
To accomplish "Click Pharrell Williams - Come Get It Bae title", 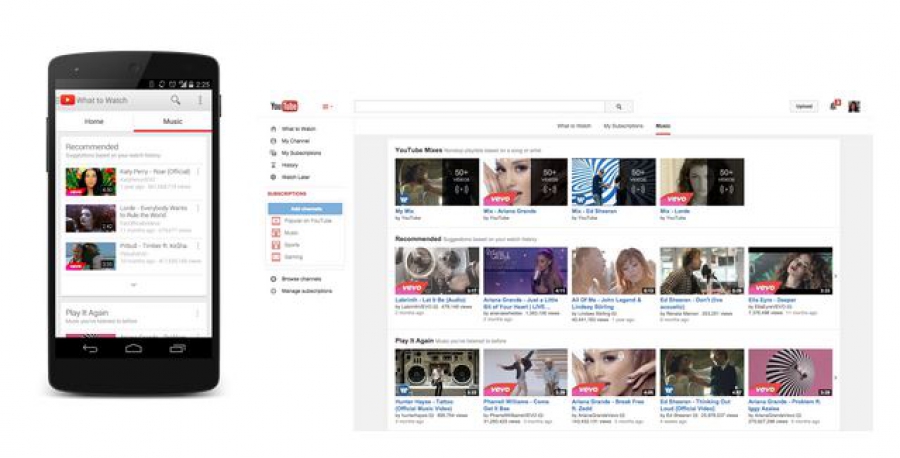I will tap(516, 405).
